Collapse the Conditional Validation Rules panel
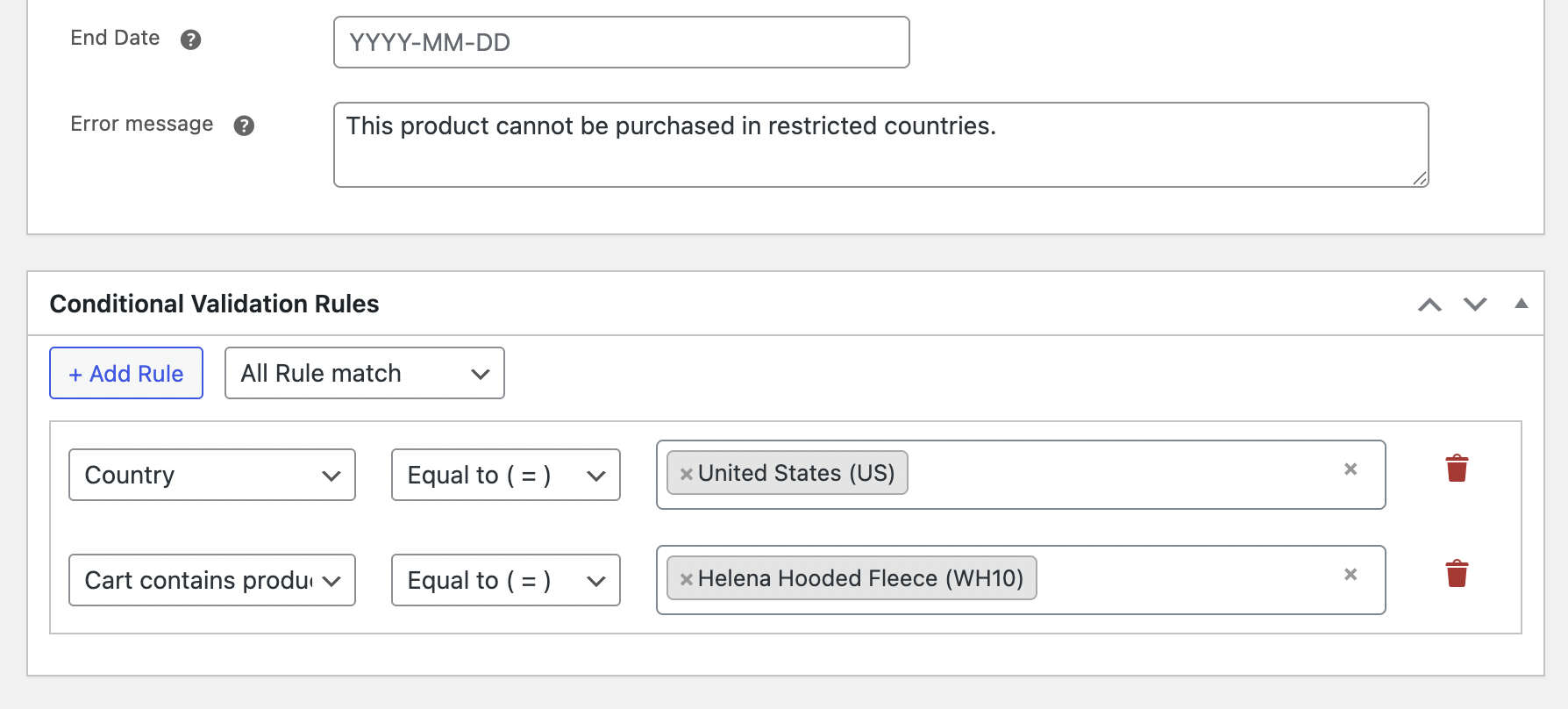This screenshot has width=1568, height=709. [1522, 304]
